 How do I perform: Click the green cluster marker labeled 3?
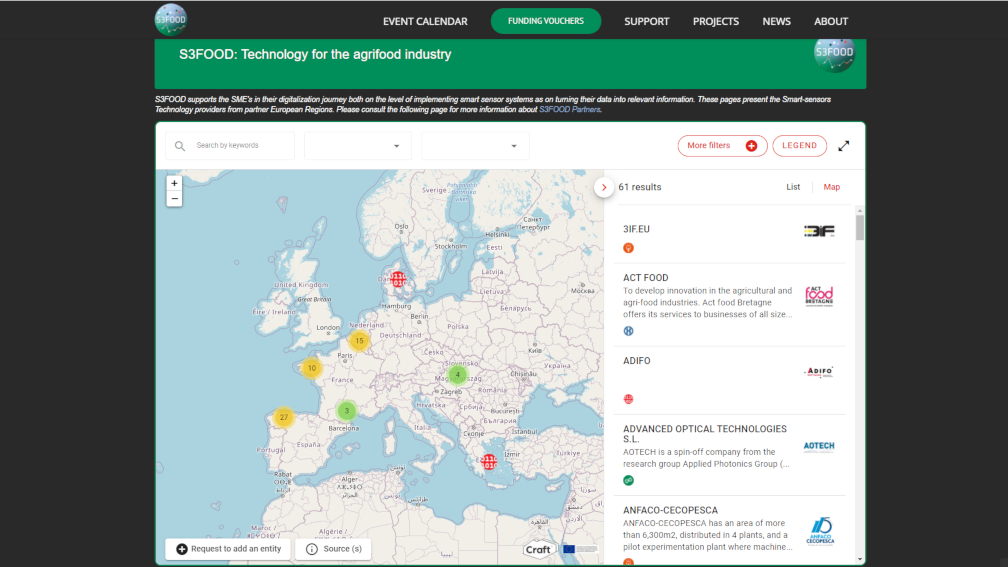(x=346, y=411)
